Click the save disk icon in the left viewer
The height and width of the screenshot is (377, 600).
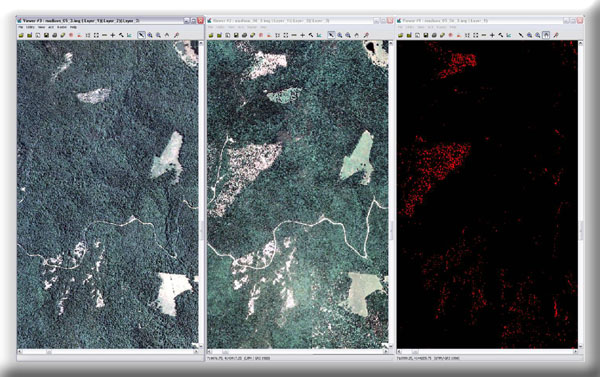pos(46,35)
